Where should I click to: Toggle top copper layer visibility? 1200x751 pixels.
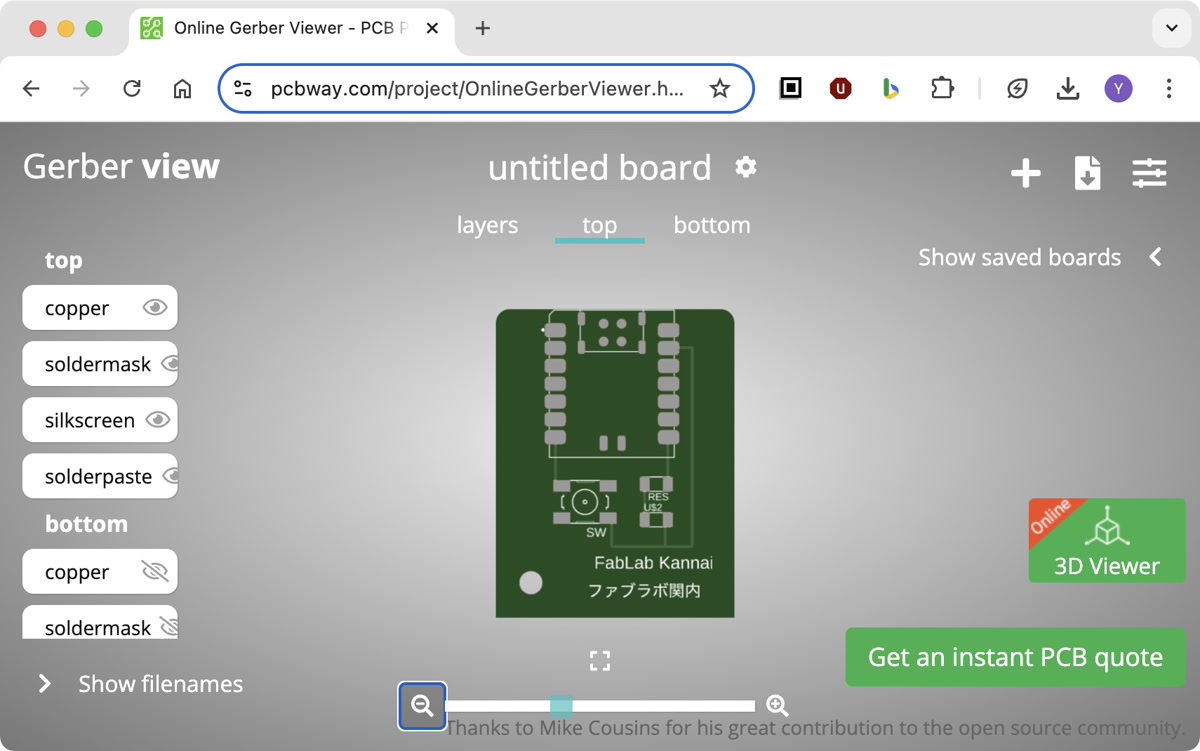click(x=155, y=308)
